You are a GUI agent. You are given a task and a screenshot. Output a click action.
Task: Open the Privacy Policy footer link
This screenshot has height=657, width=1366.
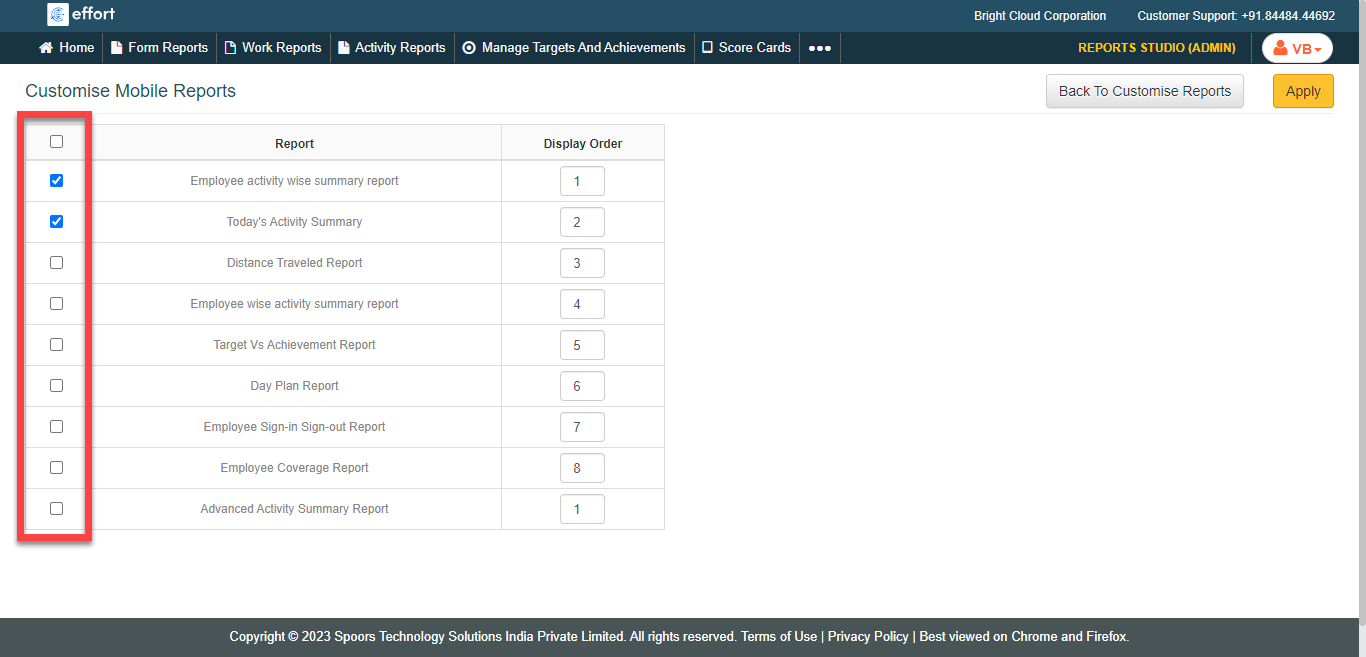point(868,637)
